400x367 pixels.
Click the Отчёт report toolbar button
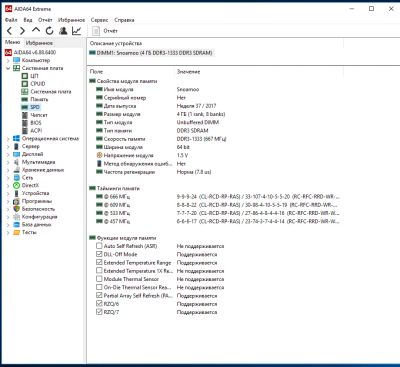[x=105, y=31]
